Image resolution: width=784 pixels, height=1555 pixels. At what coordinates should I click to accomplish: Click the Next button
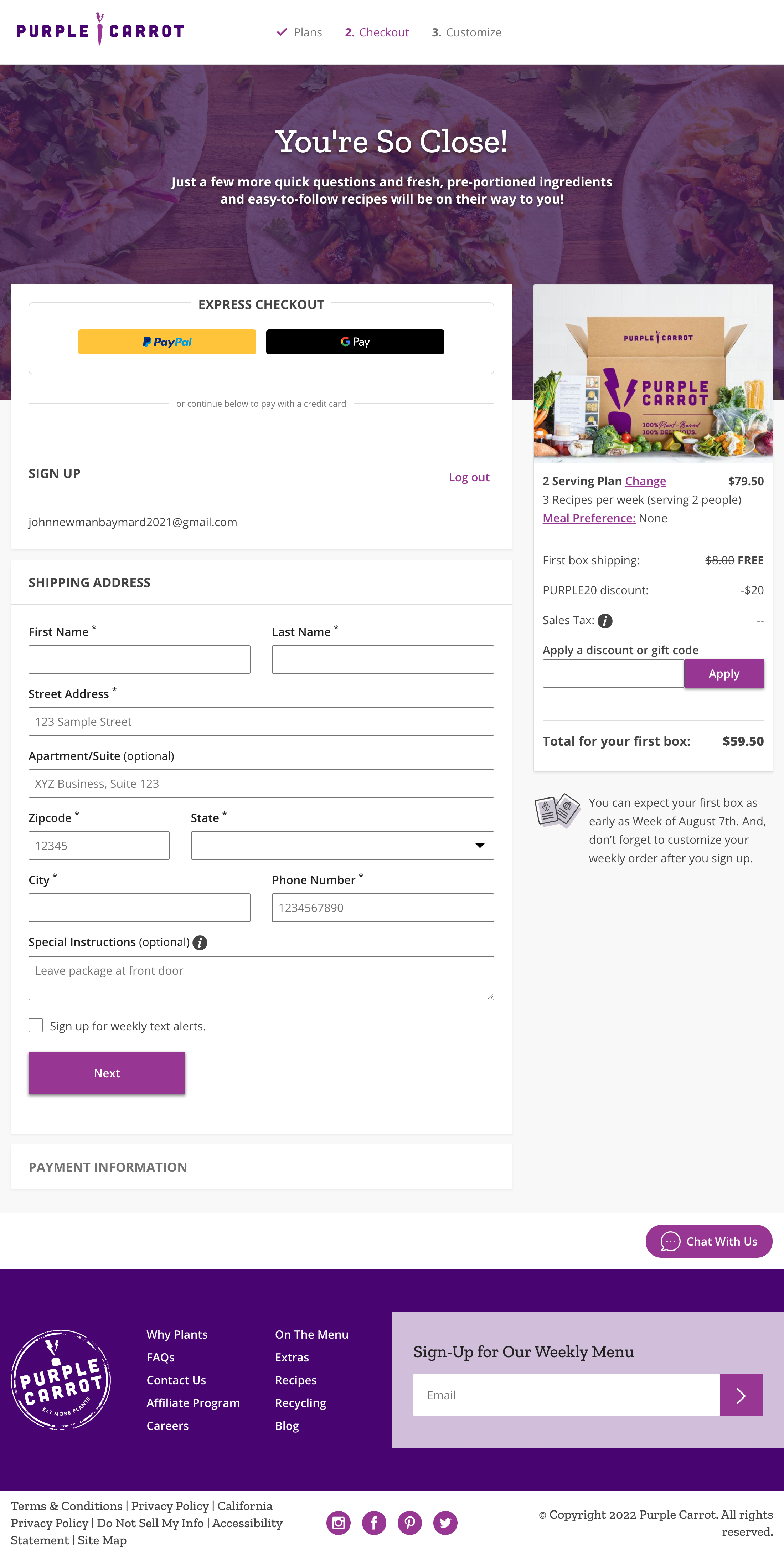click(107, 1073)
